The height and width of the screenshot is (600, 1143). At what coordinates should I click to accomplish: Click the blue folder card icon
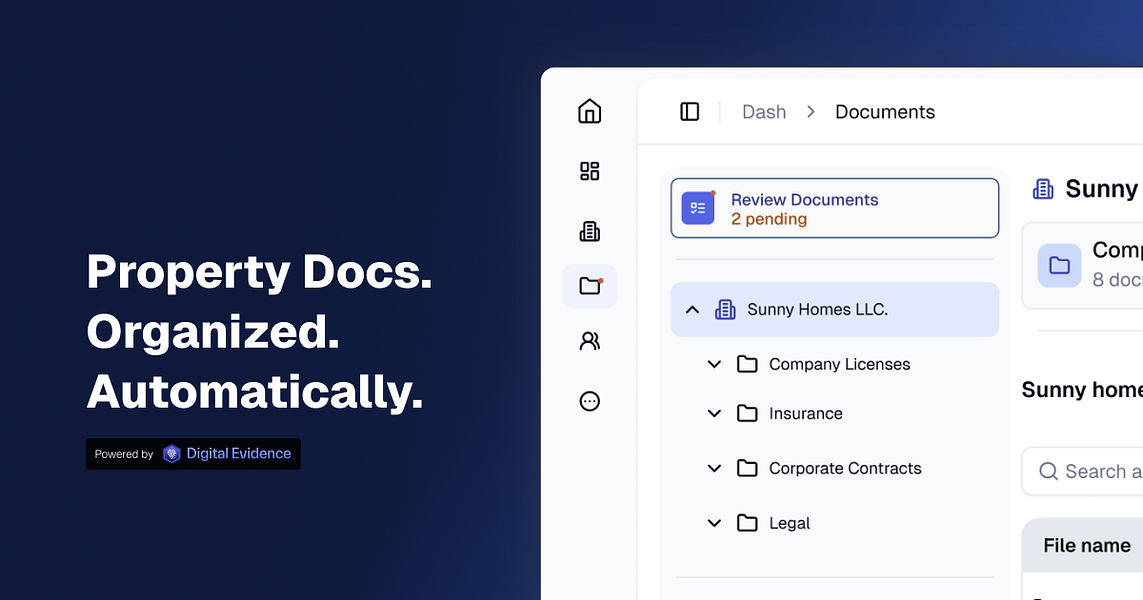tap(1059, 265)
